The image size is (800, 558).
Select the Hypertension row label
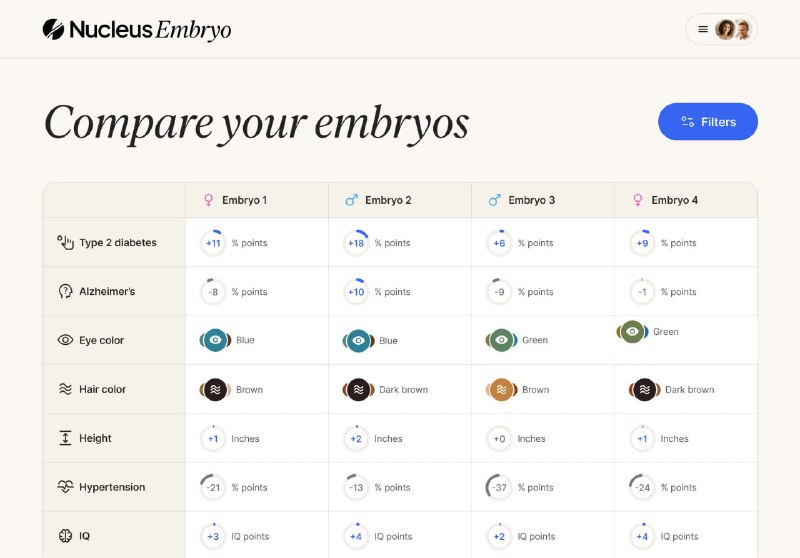[112, 487]
